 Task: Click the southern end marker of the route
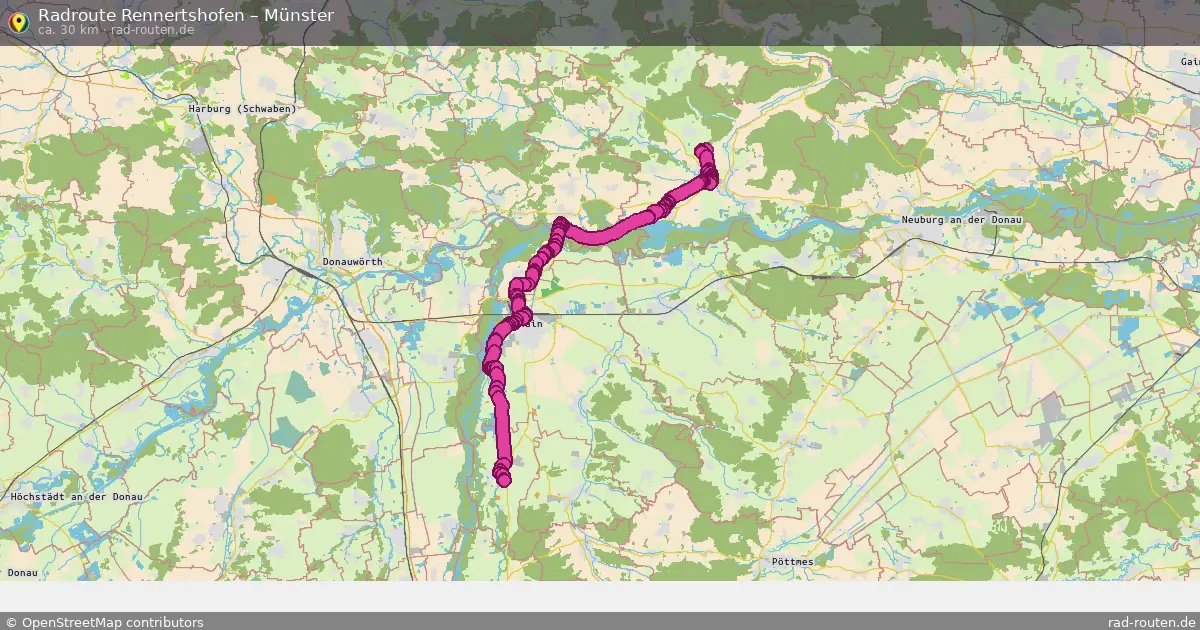pos(503,480)
